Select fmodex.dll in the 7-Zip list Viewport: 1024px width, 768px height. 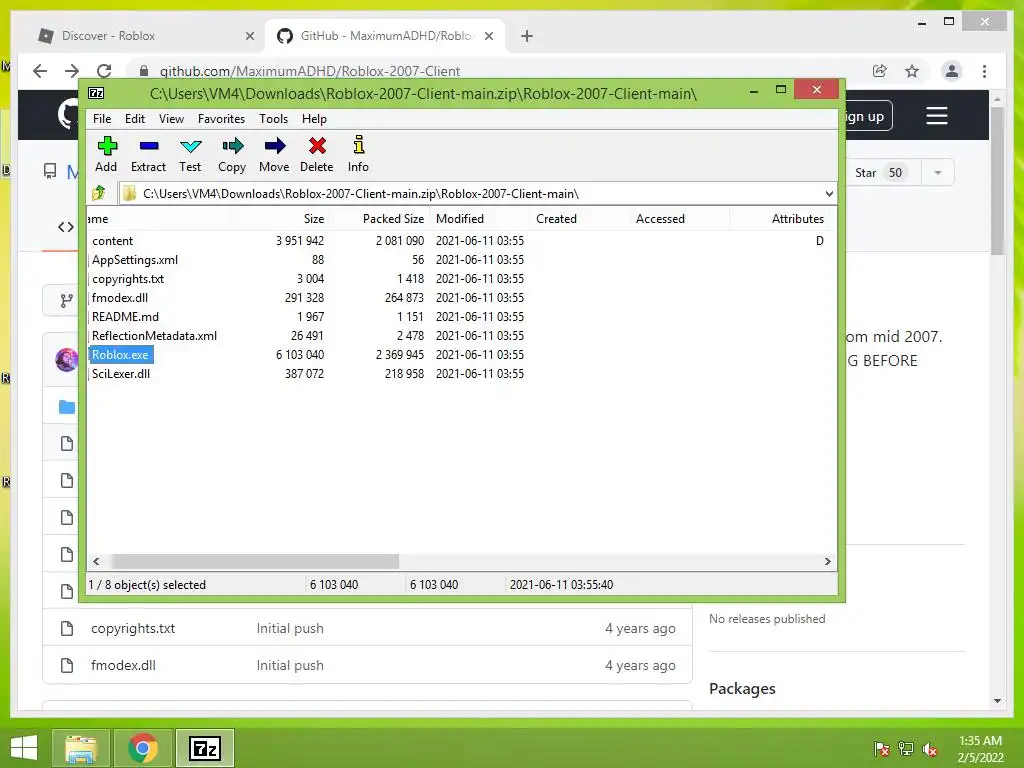[x=120, y=298]
